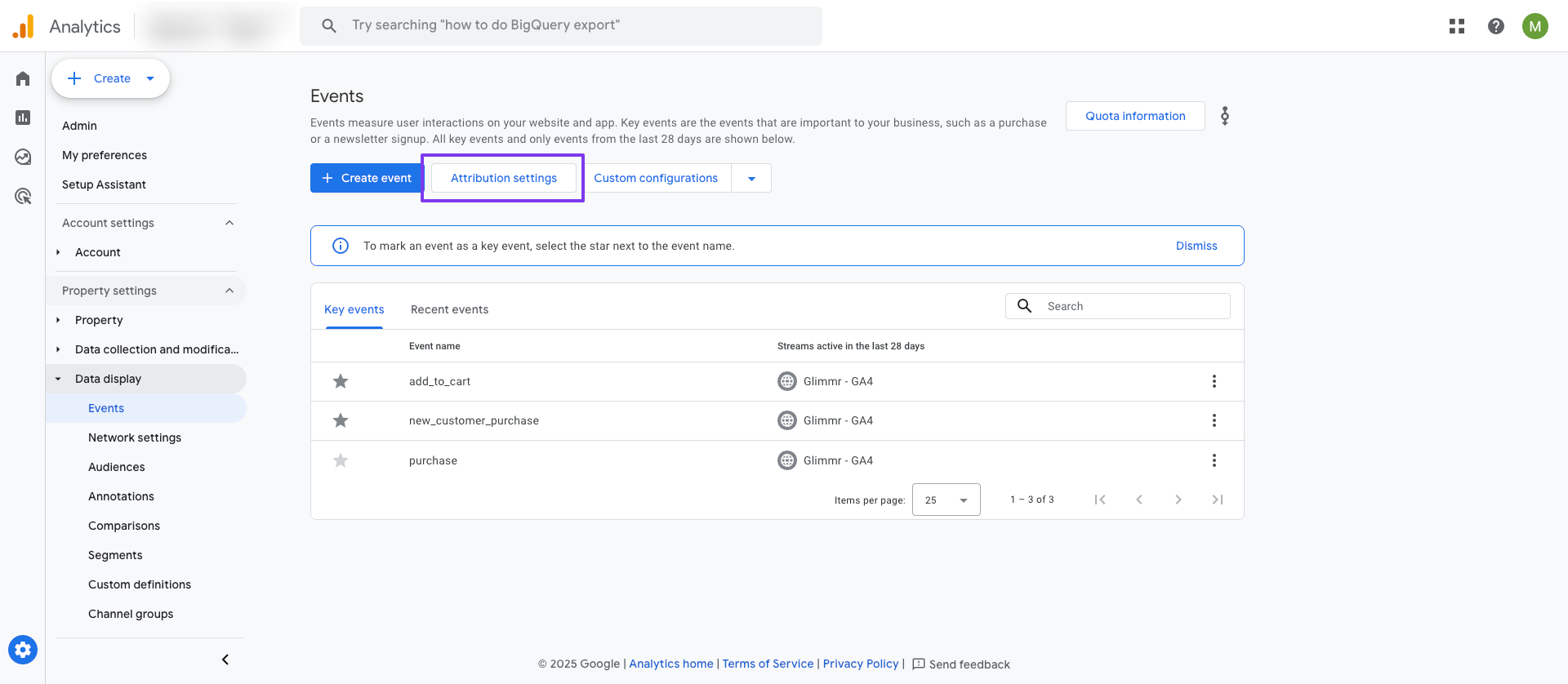
Task: Open the Privacy Policy link
Action: [861, 664]
